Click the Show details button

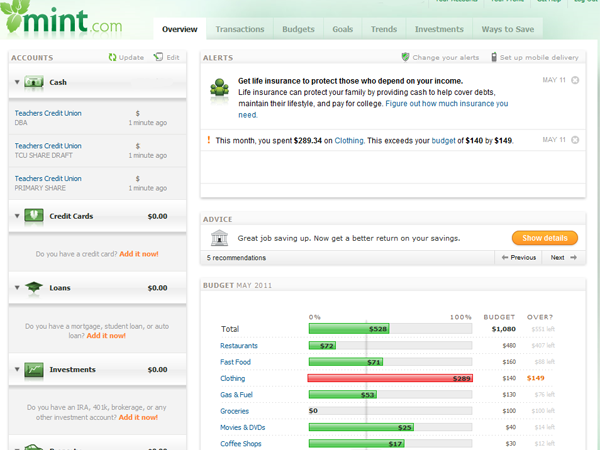click(x=545, y=238)
